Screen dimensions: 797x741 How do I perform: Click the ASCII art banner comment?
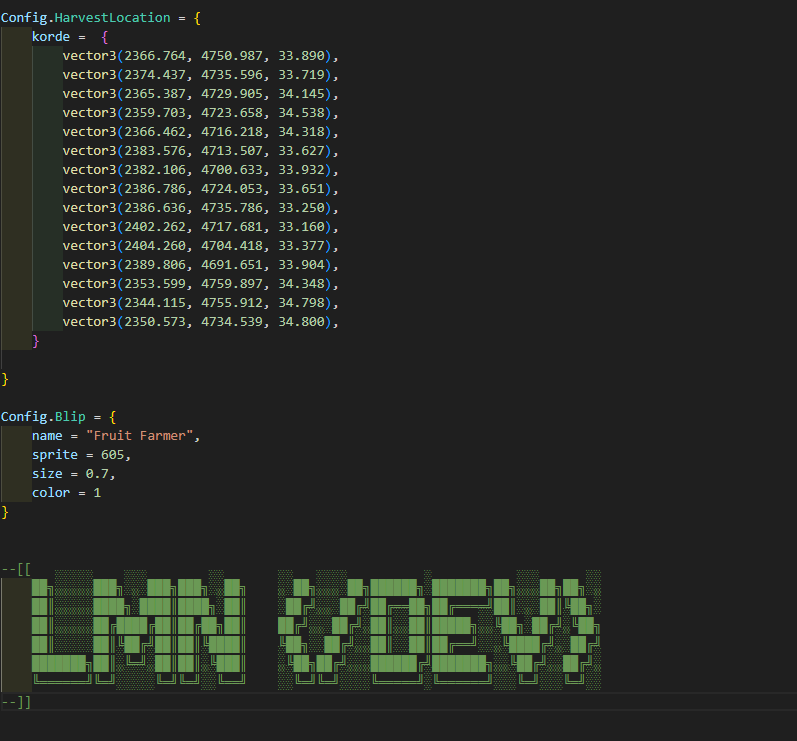[316, 630]
